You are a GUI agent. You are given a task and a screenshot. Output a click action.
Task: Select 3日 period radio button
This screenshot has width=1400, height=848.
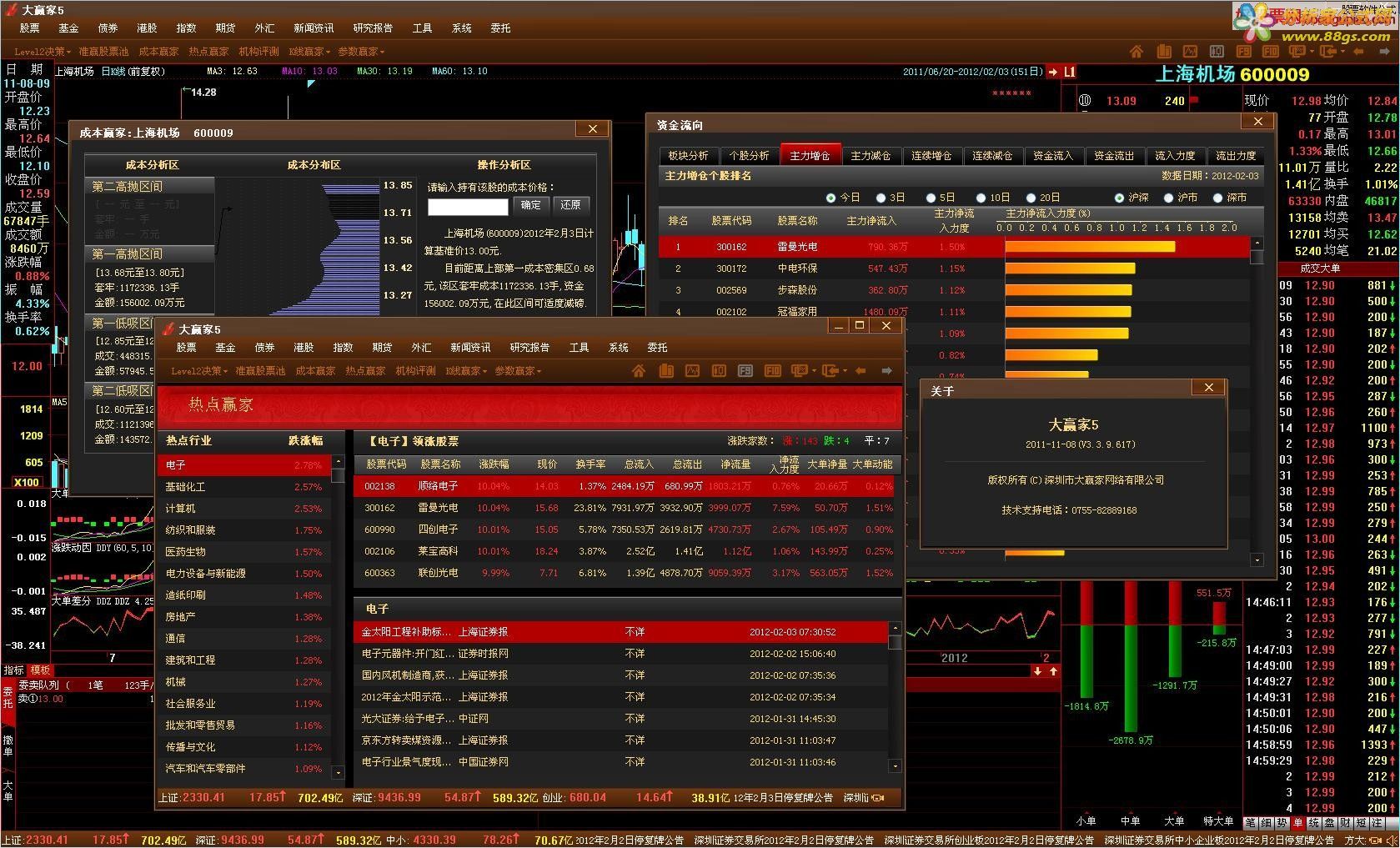point(881,198)
